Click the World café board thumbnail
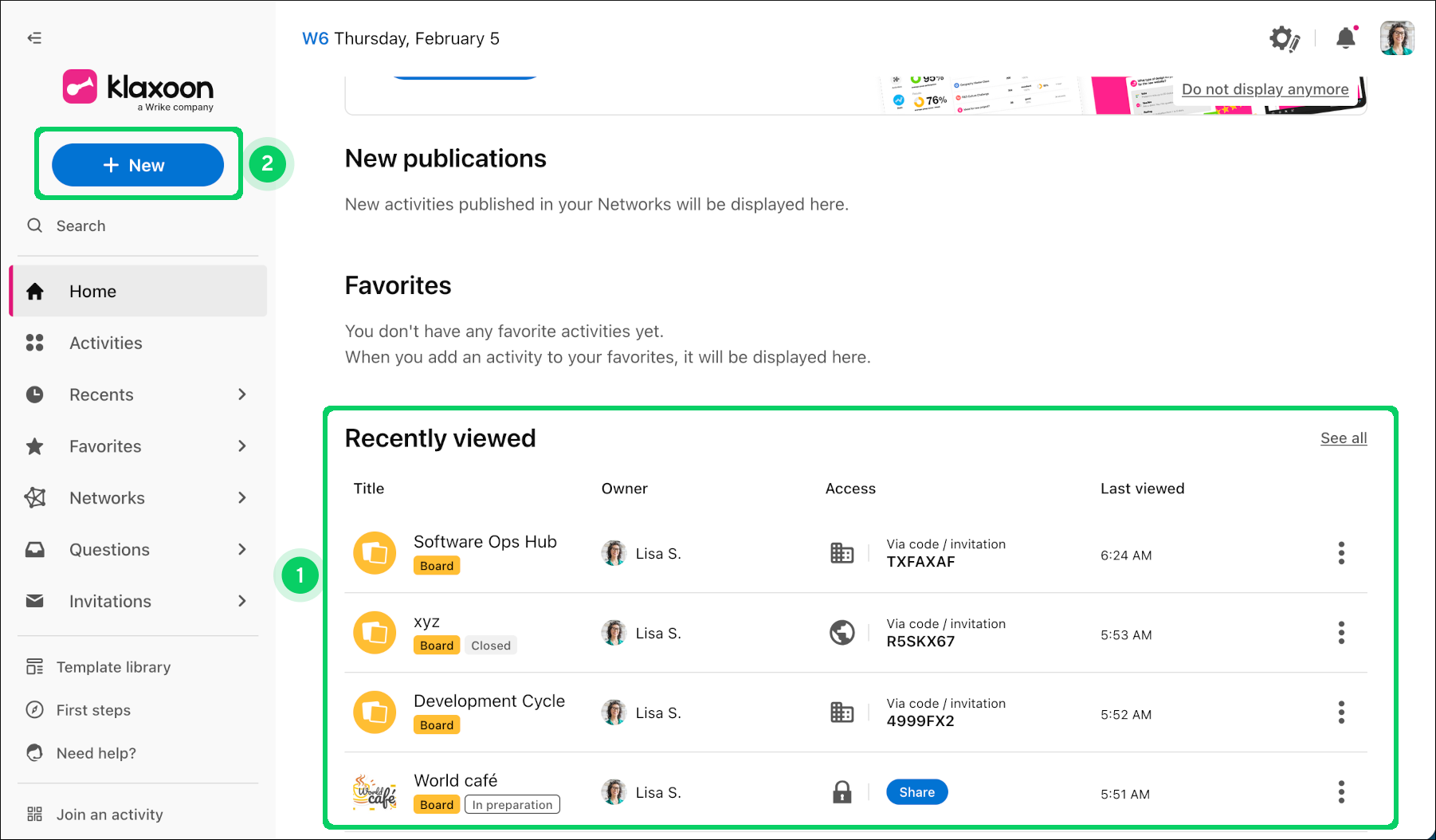Viewport: 1436px width, 840px height. click(x=375, y=792)
